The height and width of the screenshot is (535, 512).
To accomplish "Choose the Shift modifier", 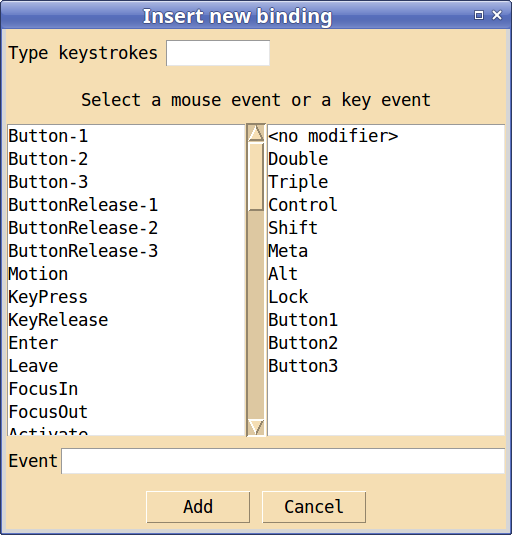I will tap(386, 228).
